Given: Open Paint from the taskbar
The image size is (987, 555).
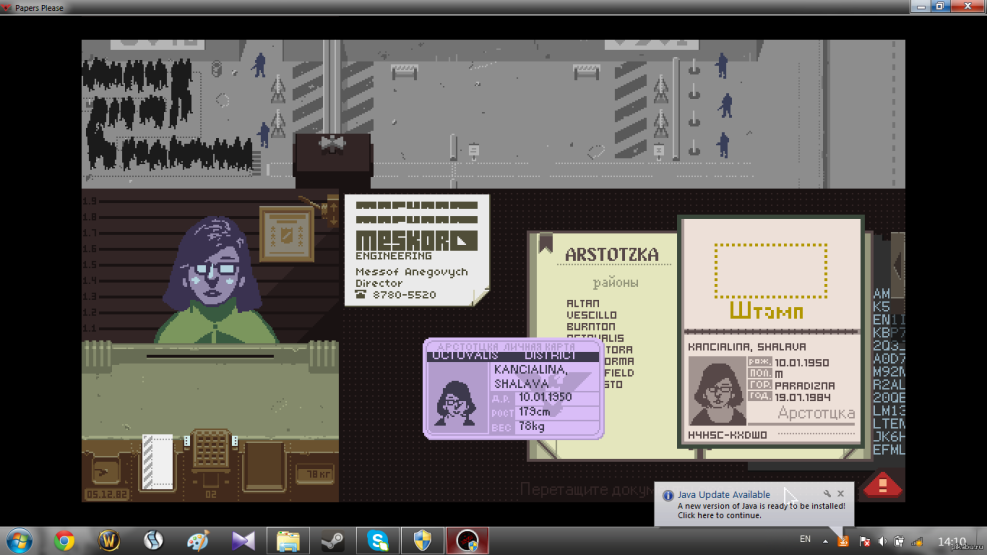Looking at the screenshot, I should (198, 541).
